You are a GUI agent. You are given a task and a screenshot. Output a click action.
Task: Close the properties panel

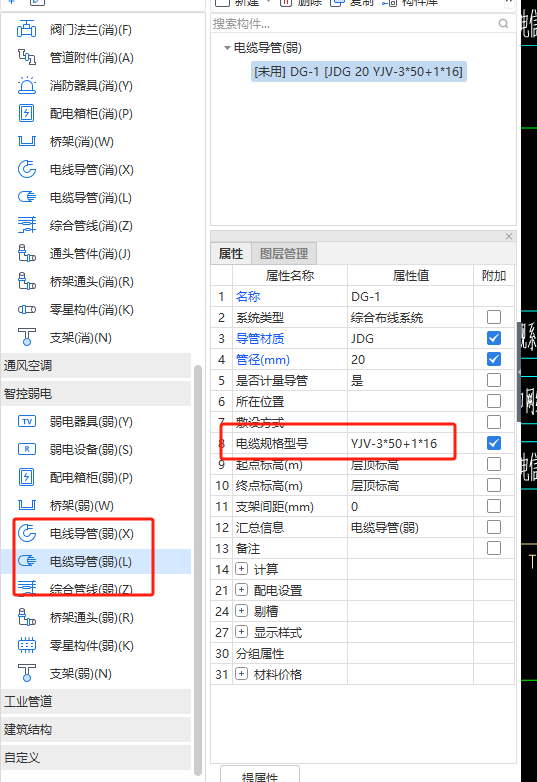509,236
